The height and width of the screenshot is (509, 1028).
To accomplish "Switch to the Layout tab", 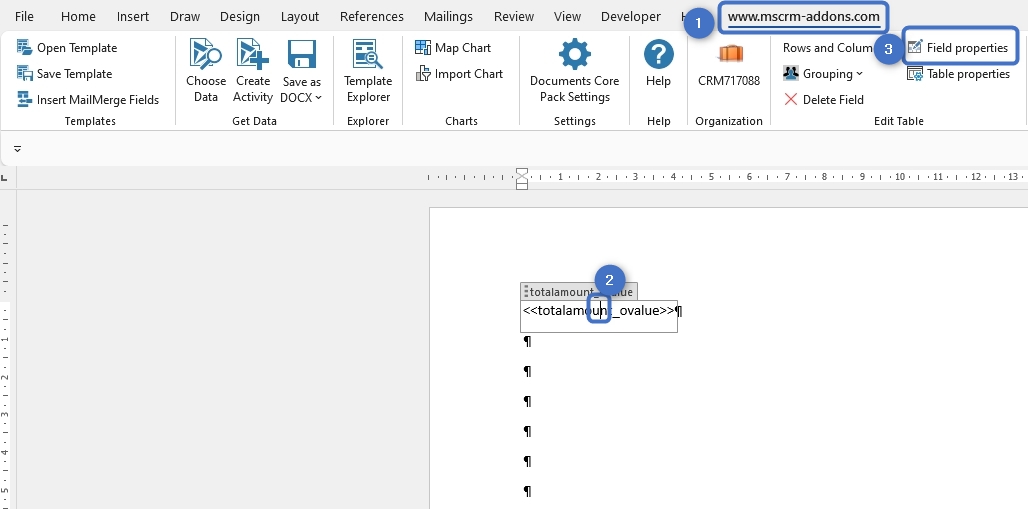I will point(300,16).
